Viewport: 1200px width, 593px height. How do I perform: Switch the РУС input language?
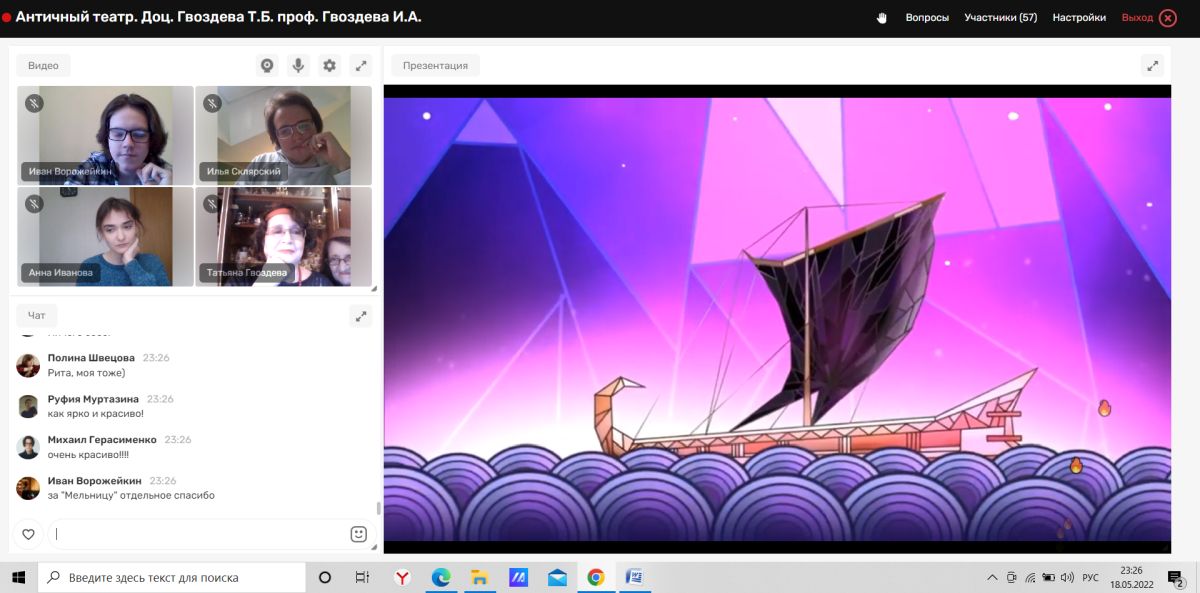click(1091, 577)
